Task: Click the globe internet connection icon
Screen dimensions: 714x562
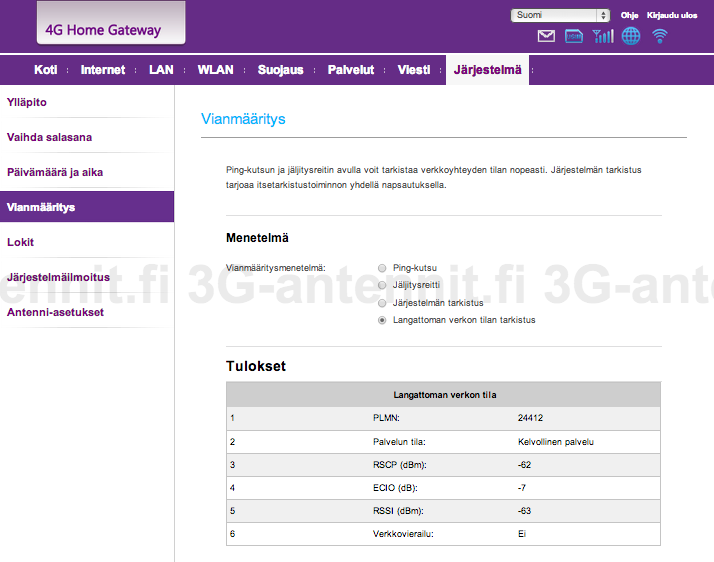Action: point(631,36)
